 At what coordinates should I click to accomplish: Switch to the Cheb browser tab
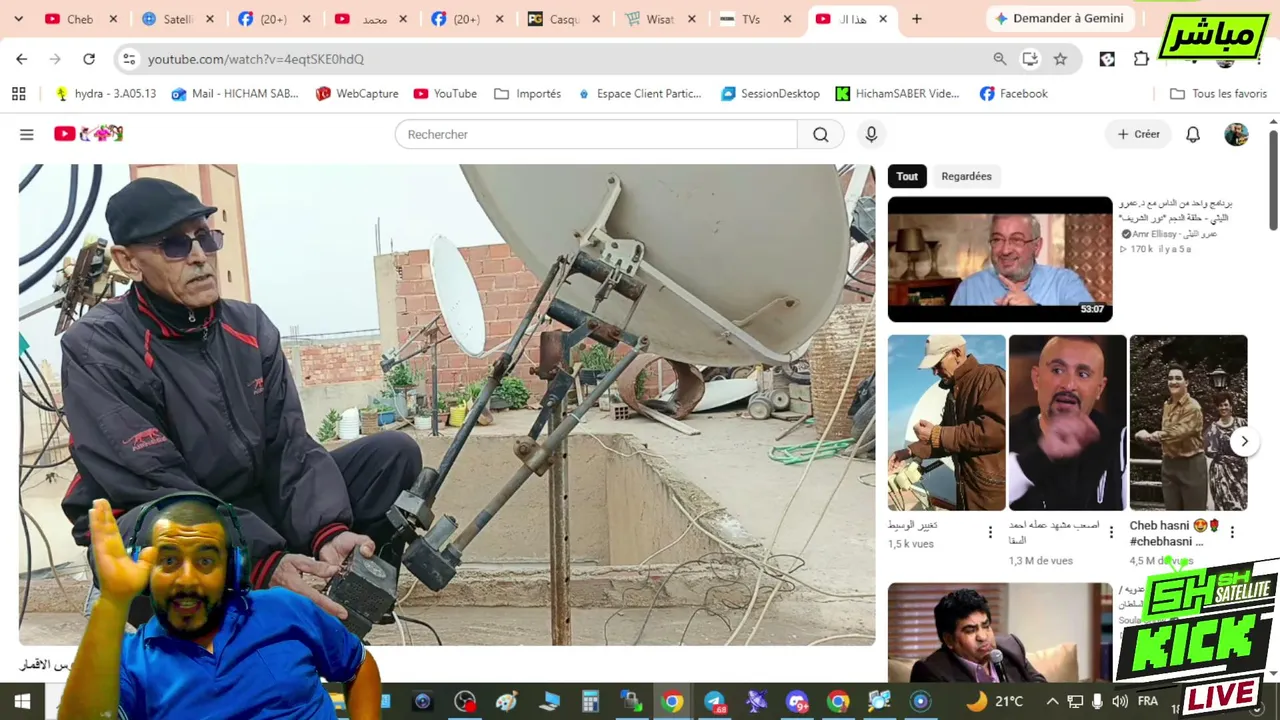pos(80,19)
